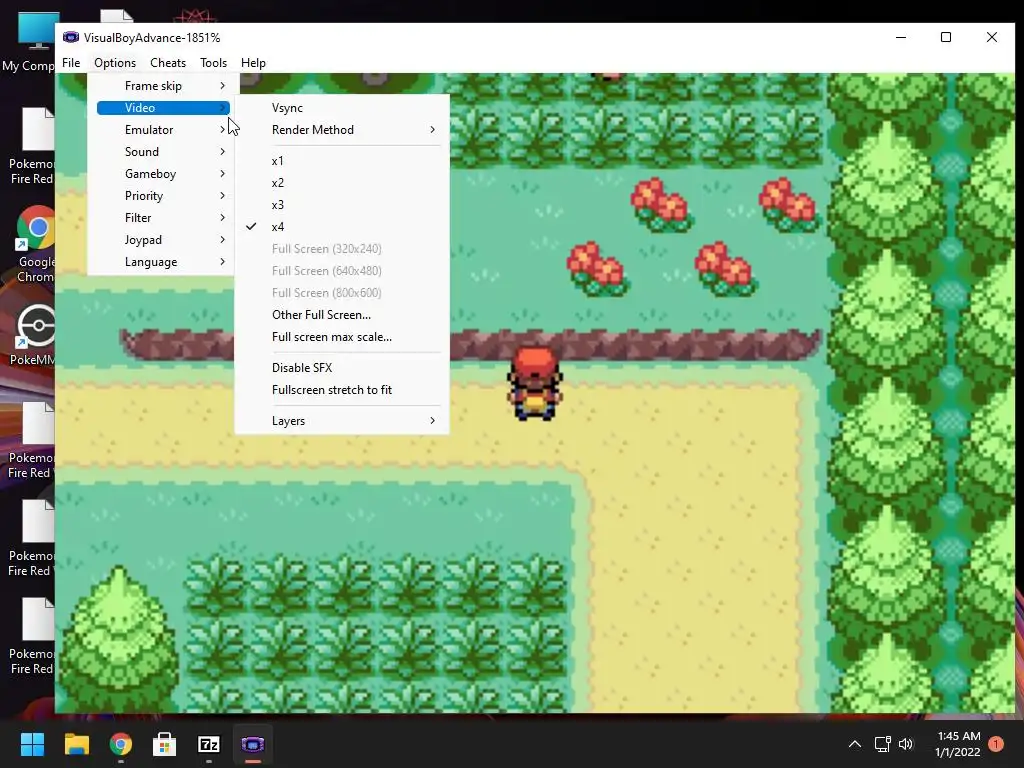Image resolution: width=1024 pixels, height=768 pixels.
Task: Open the File menu
Action: click(x=71, y=63)
